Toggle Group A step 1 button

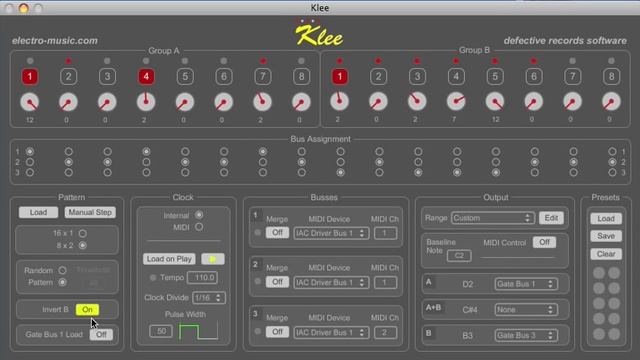30,76
